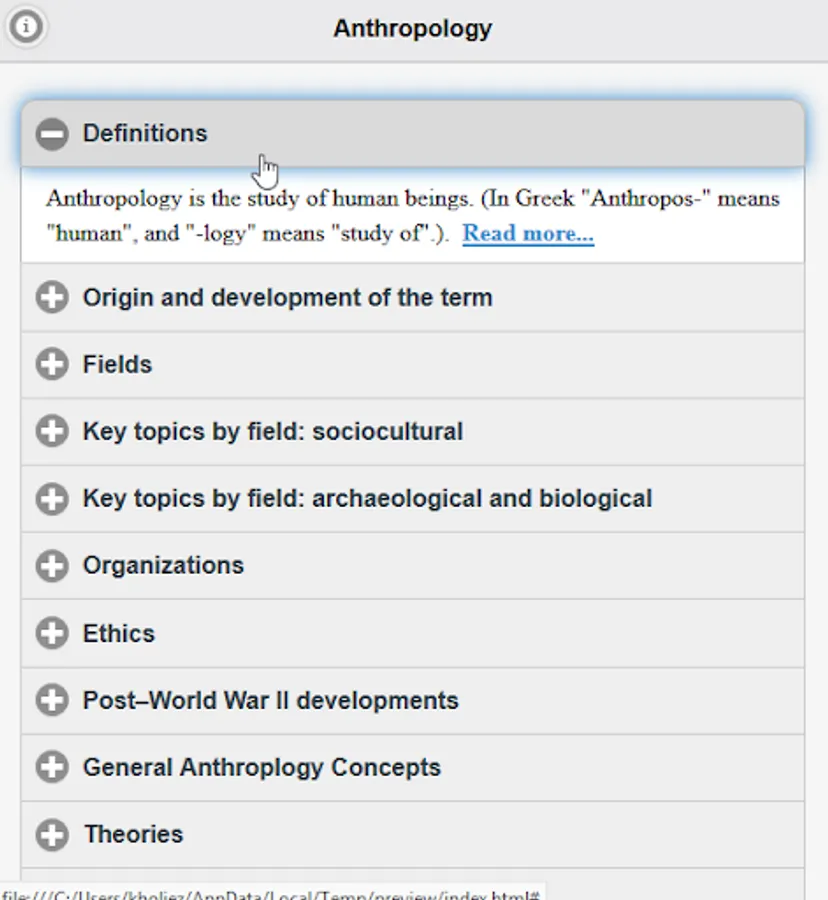Collapse Definitions section via minus icon
Image resolution: width=828 pixels, height=900 pixels.
52,134
